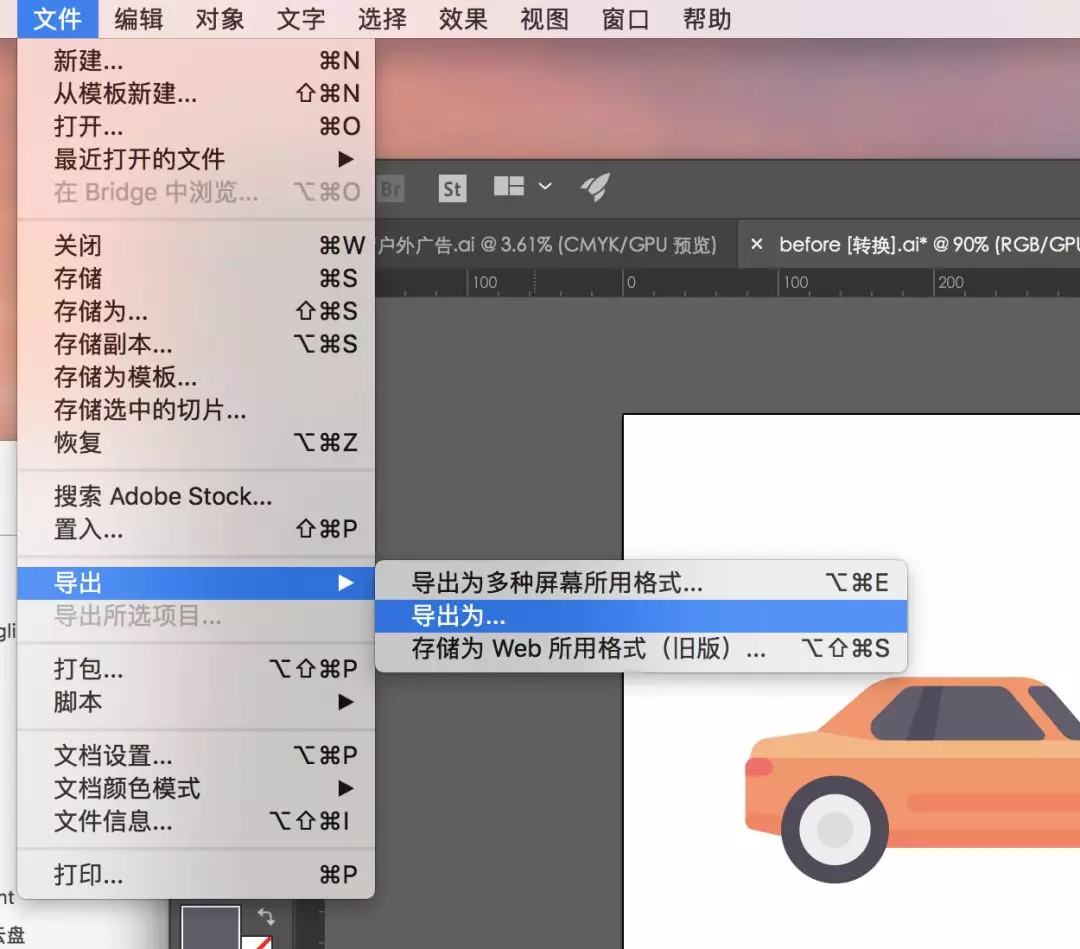Click the stroke none swatch

click(257, 942)
